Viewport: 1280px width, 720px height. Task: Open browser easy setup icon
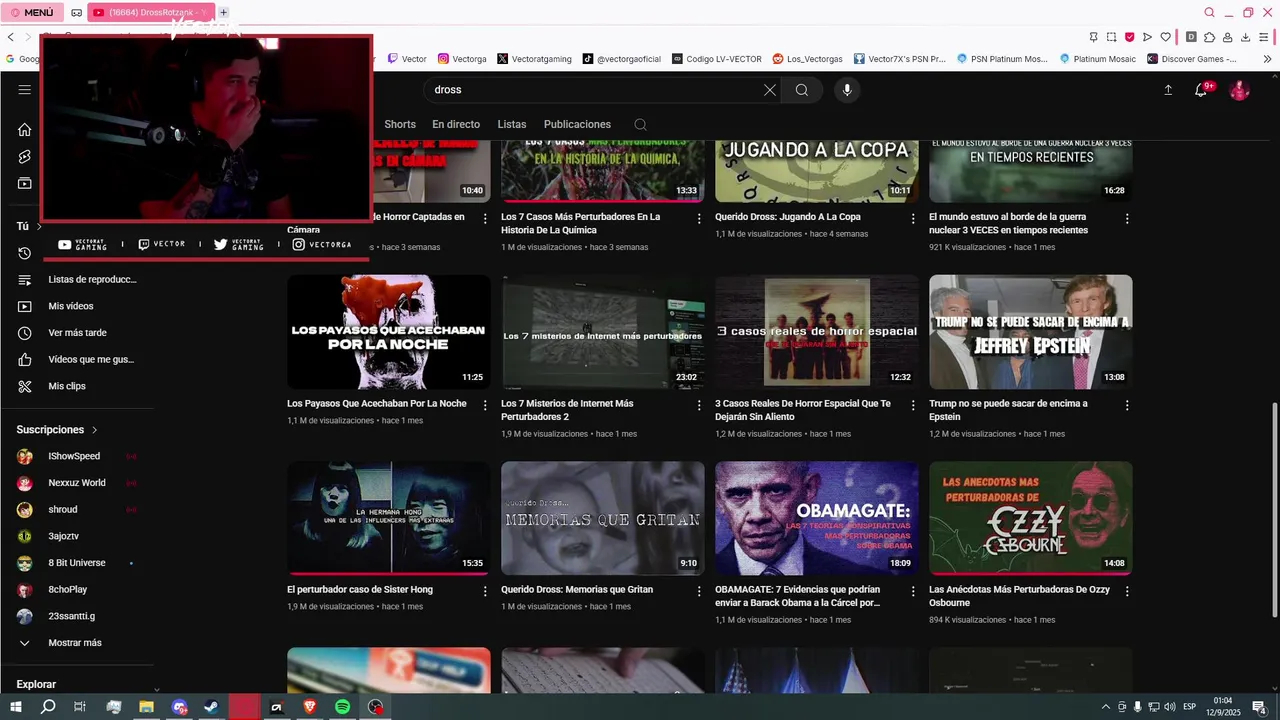tap(1264, 37)
